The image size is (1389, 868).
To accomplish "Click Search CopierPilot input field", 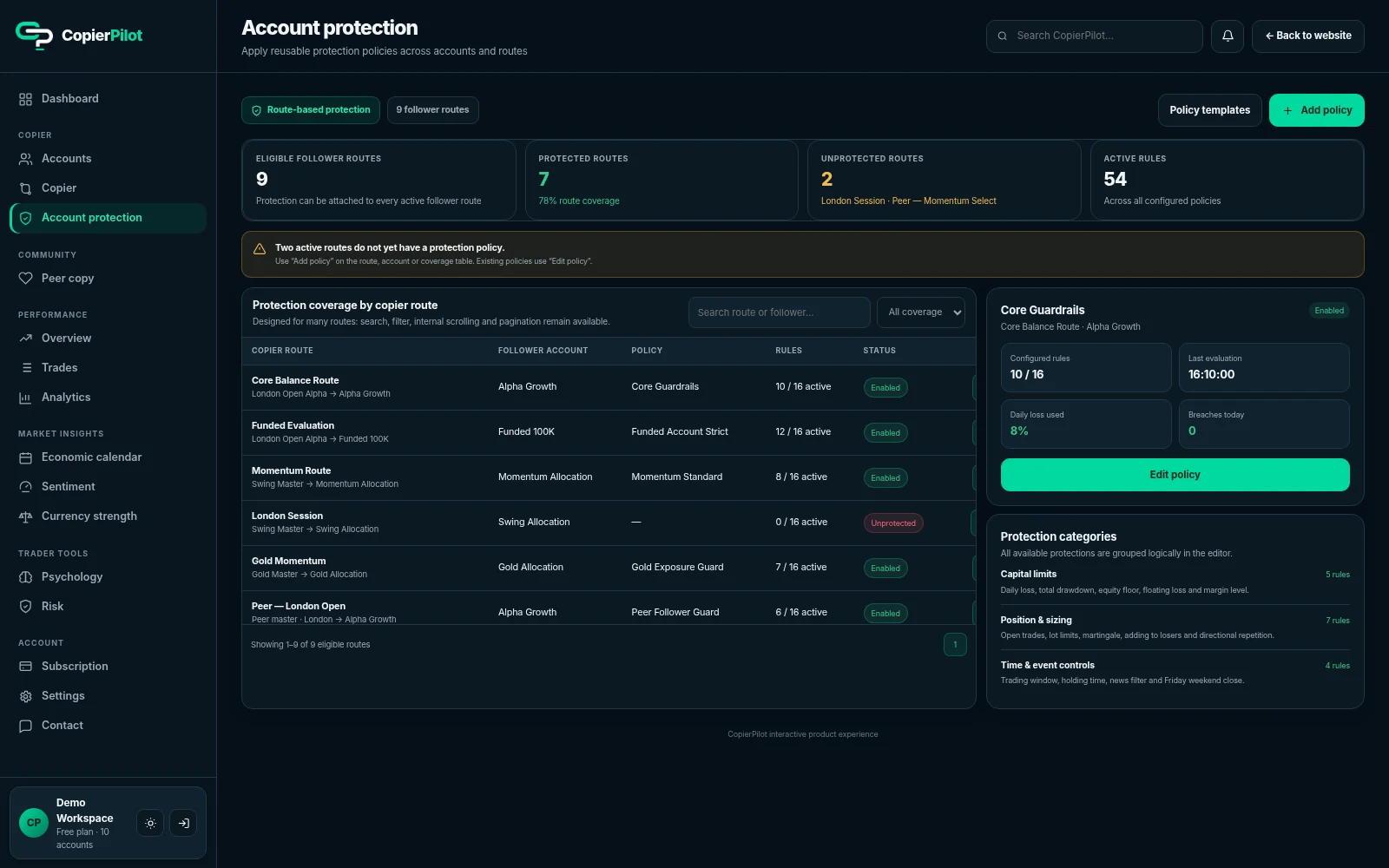I will click(x=1095, y=36).
